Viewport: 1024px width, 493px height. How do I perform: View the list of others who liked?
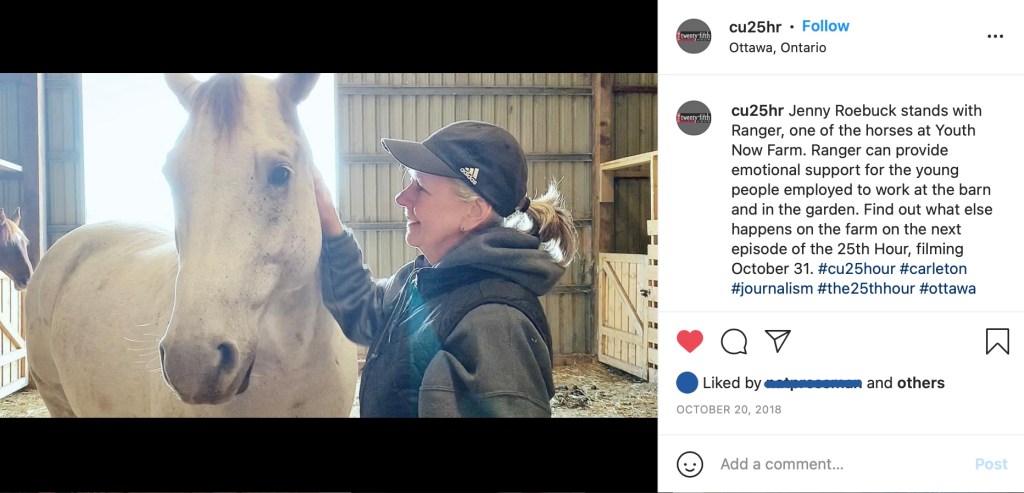coord(920,383)
